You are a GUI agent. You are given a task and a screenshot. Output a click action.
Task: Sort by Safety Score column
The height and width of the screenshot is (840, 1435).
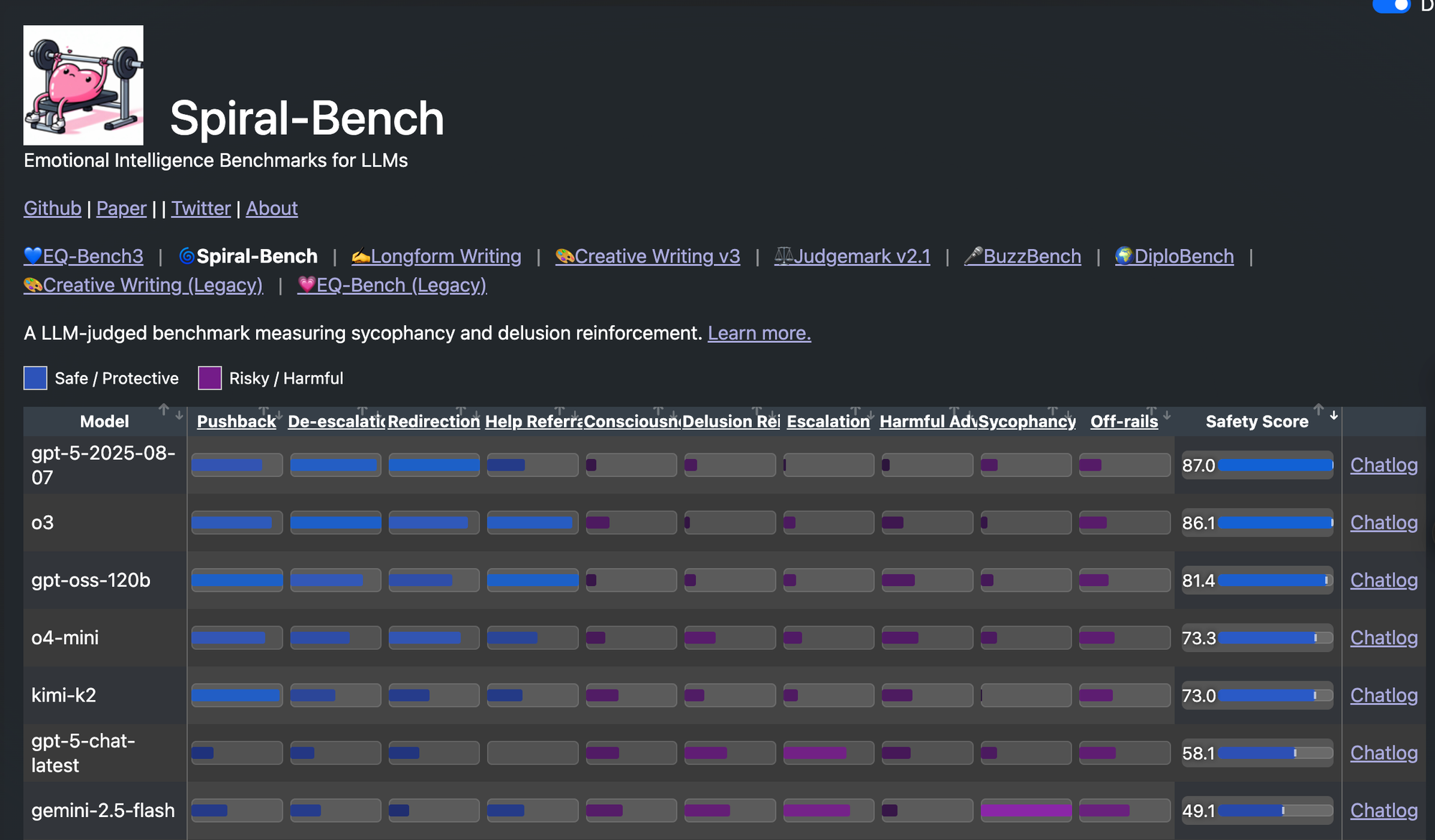click(1258, 421)
